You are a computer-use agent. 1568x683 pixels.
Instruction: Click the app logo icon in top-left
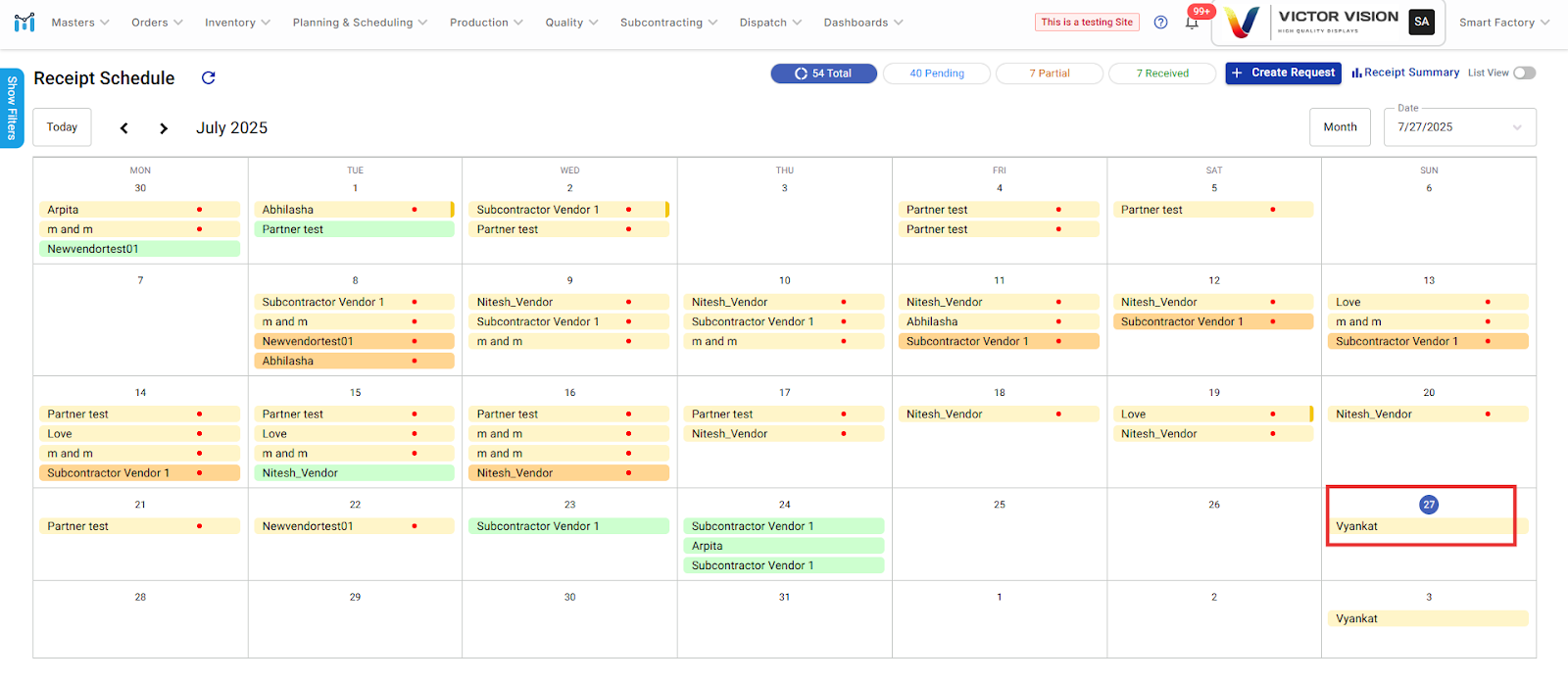(24, 22)
